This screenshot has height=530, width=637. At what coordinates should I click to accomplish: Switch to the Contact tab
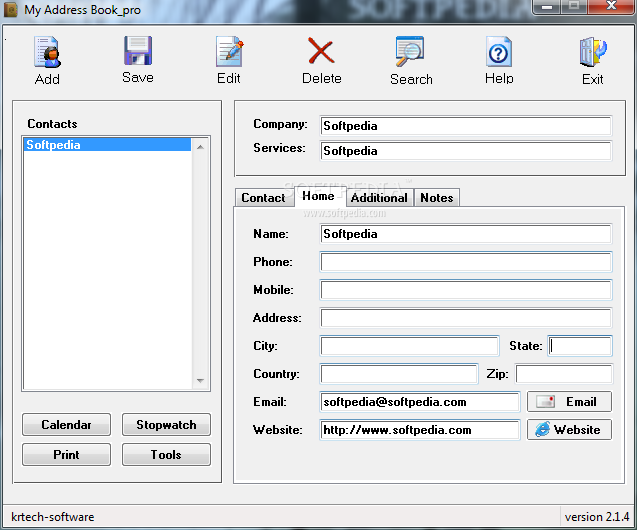tap(264, 198)
